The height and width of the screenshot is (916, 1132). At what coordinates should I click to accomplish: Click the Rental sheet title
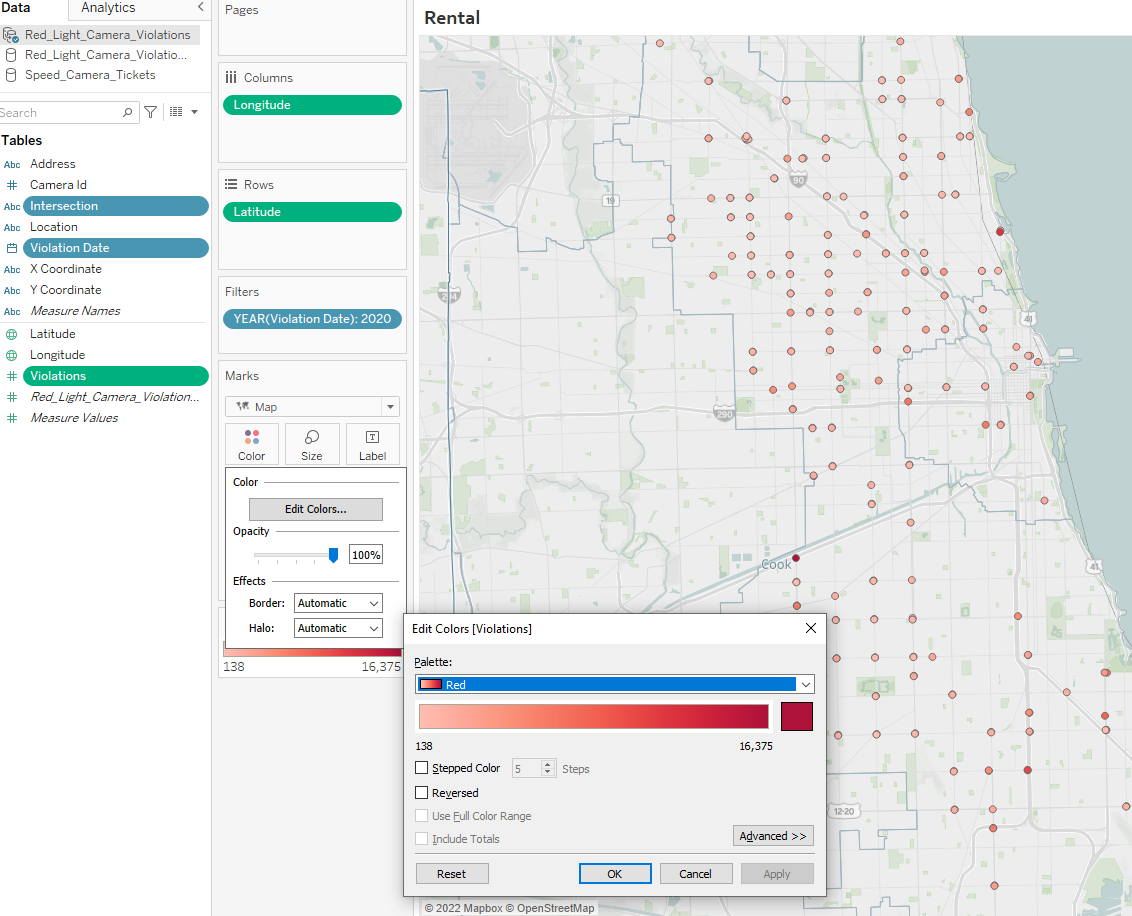452,17
